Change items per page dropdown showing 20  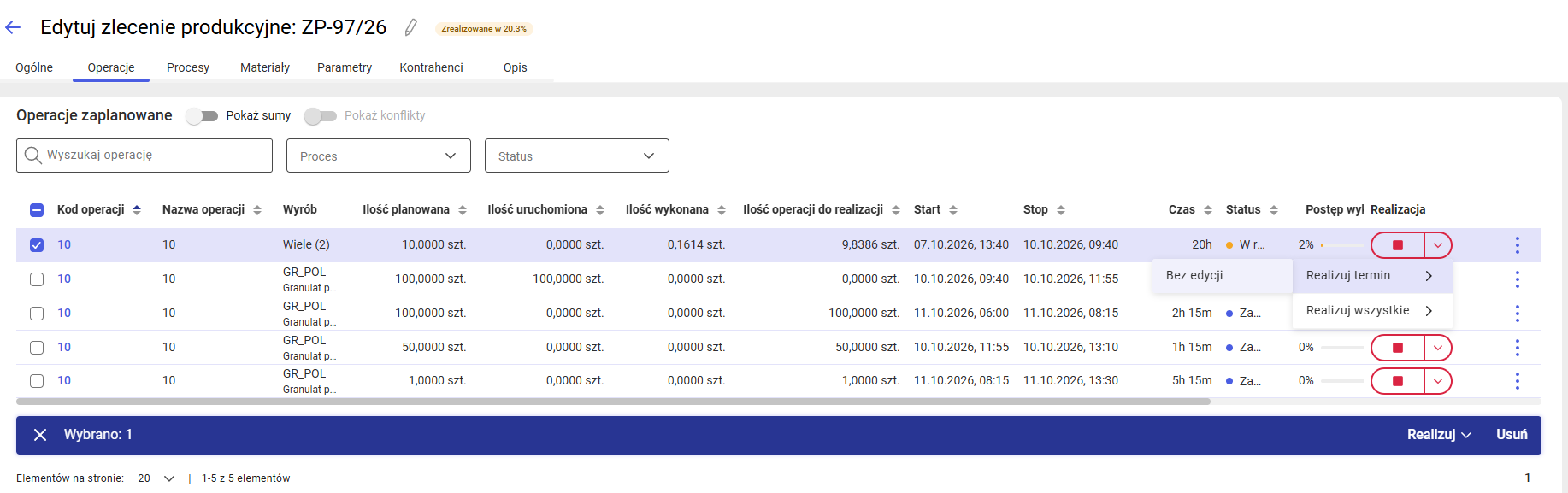point(156,478)
